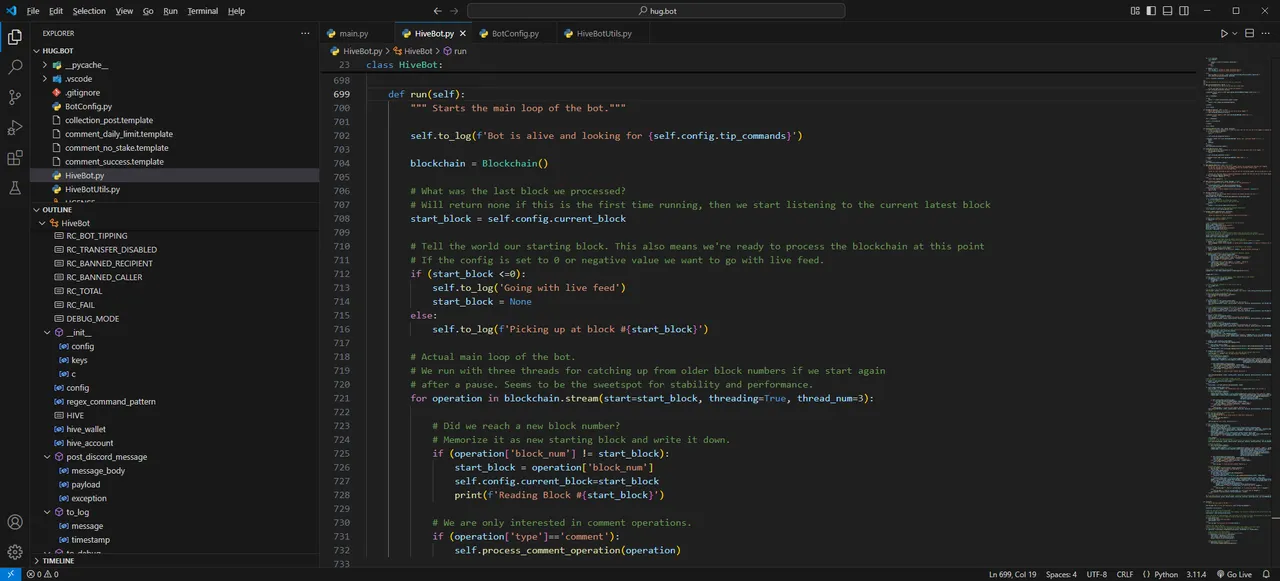Open the Go menu

click(148, 11)
